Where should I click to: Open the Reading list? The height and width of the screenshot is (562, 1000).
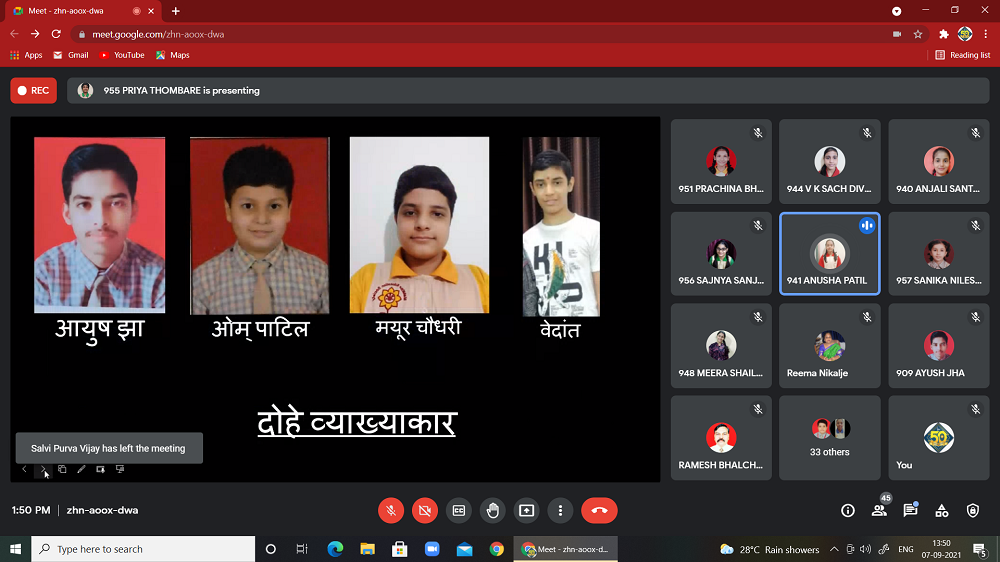(x=963, y=55)
